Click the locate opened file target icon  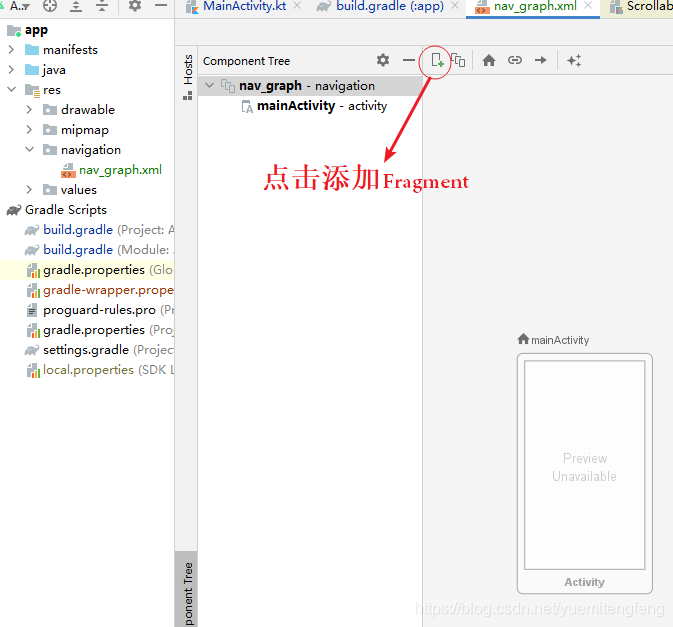click(50, 6)
